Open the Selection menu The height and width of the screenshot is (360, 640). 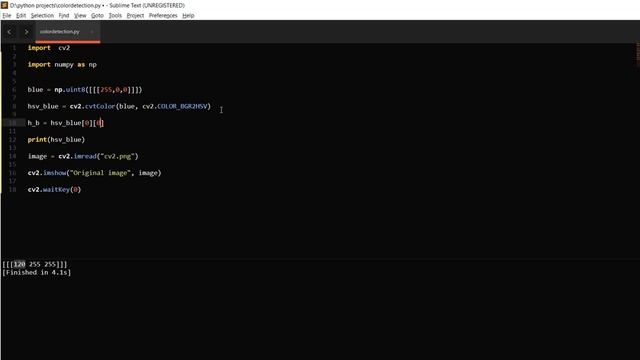click(x=42, y=16)
